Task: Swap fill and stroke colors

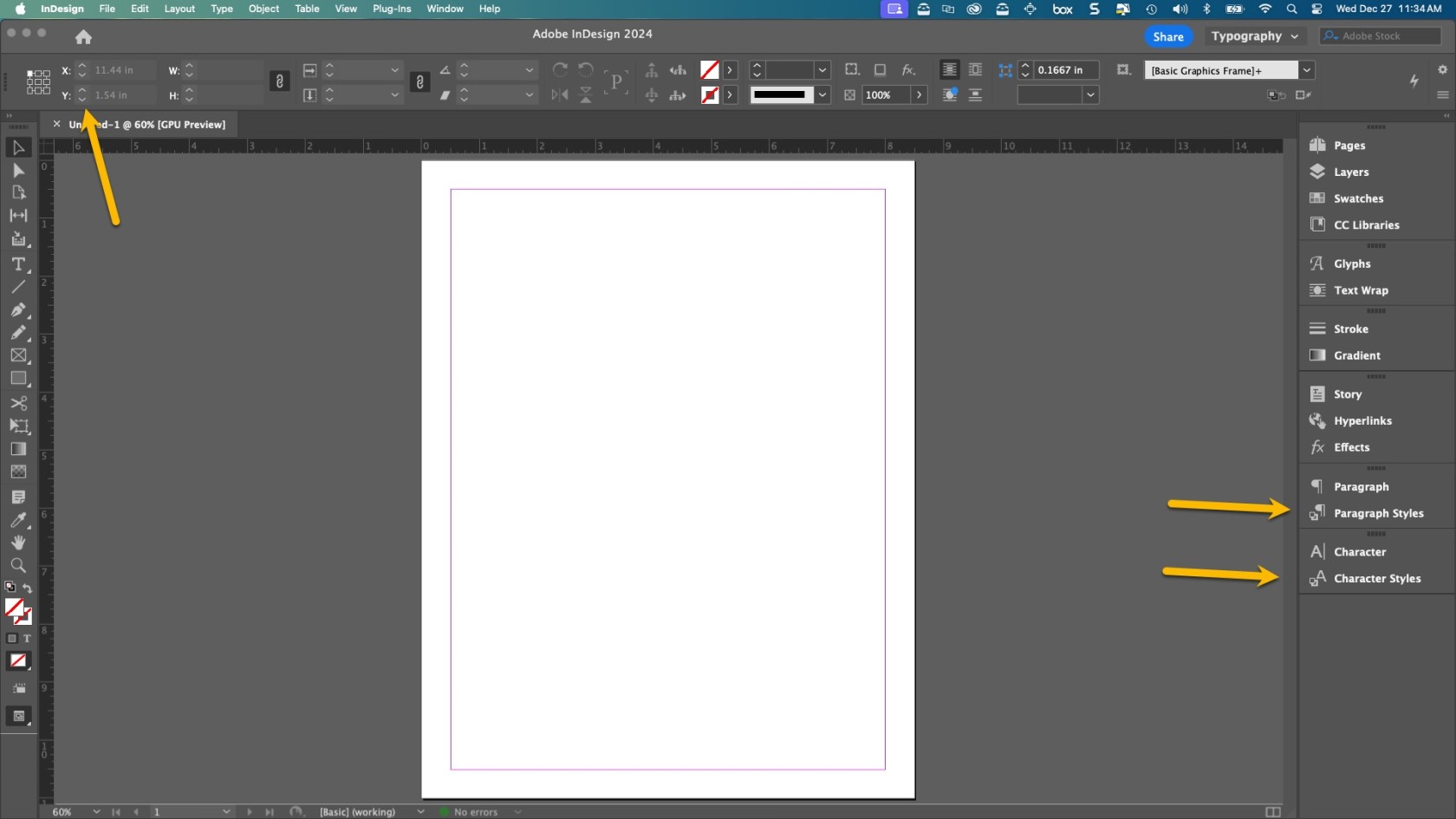Action: [27, 588]
